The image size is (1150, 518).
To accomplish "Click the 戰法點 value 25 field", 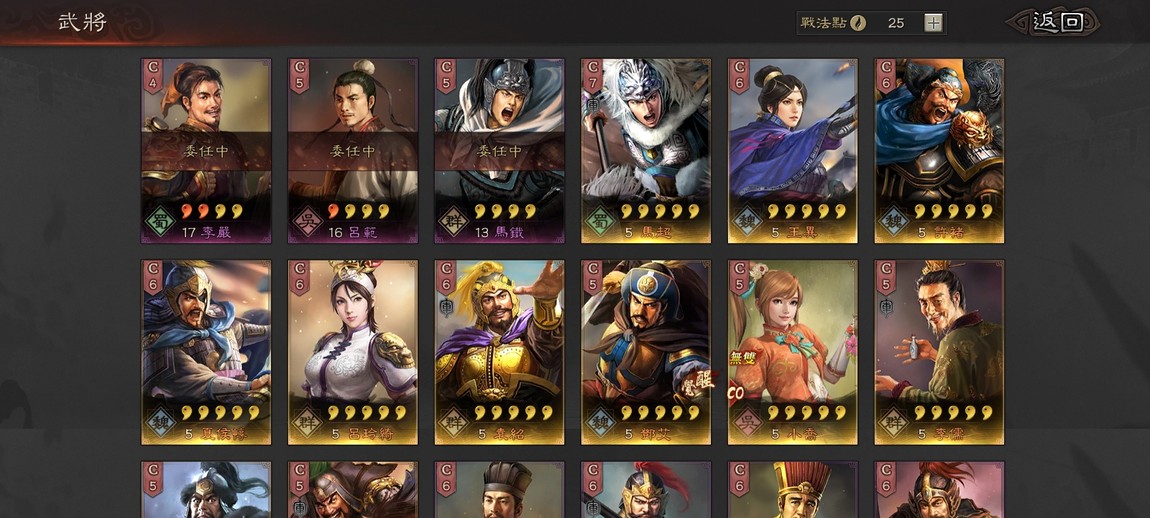I will [896, 23].
